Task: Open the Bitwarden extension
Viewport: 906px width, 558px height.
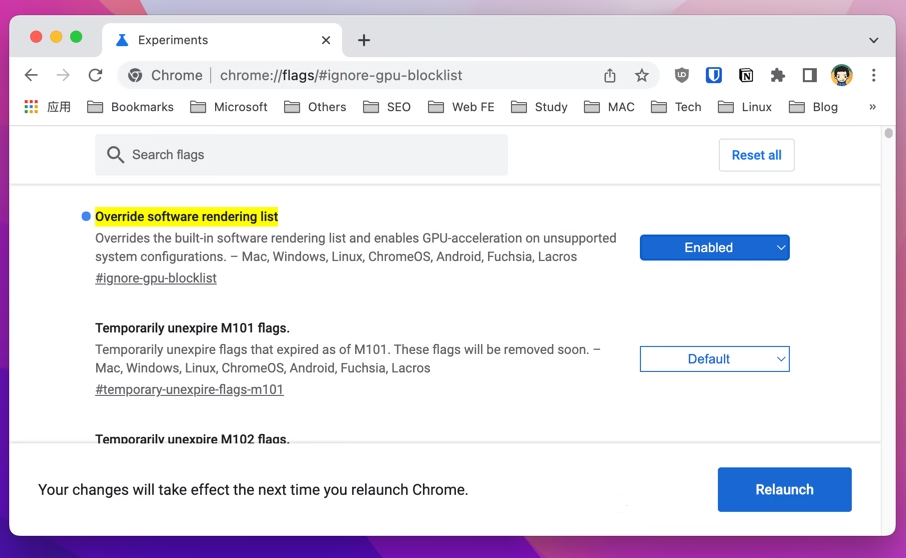Action: coord(714,75)
